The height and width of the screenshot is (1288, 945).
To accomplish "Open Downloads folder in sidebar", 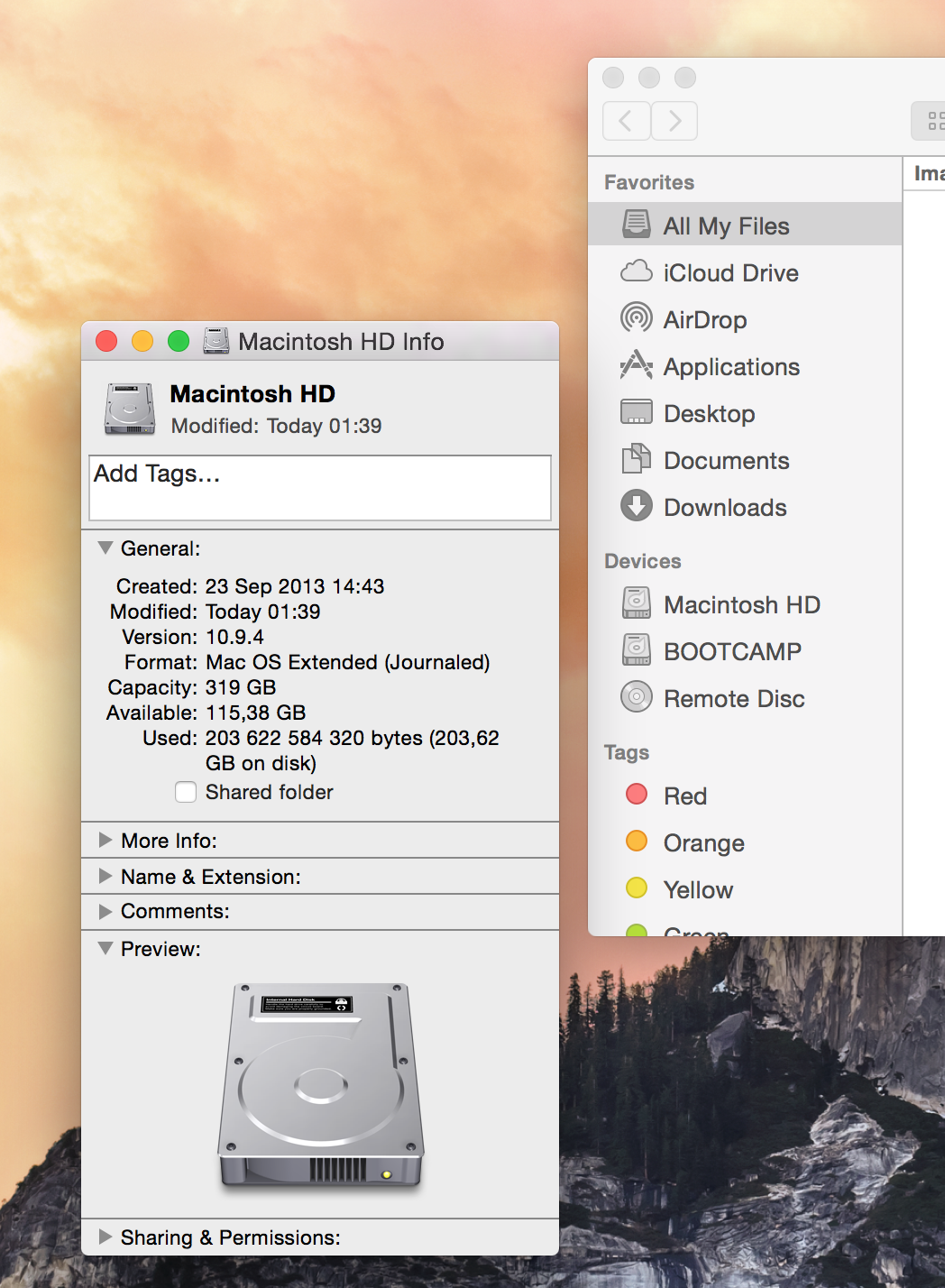I will [745, 507].
